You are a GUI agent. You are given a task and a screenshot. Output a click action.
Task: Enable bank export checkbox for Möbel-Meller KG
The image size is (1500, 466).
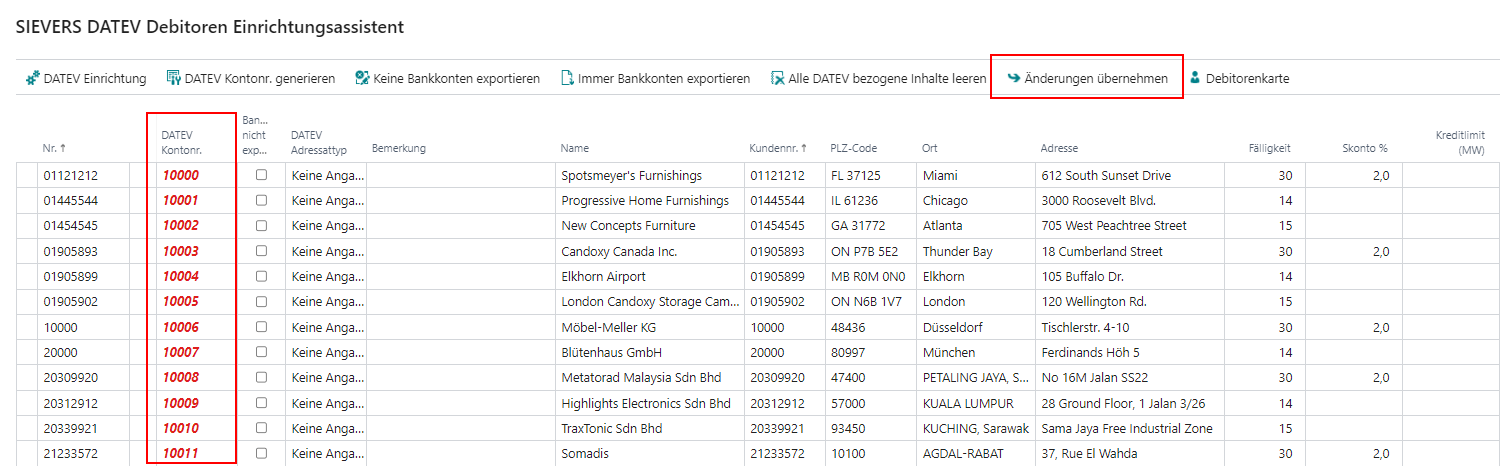pyautogui.click(x=261, y=327)
